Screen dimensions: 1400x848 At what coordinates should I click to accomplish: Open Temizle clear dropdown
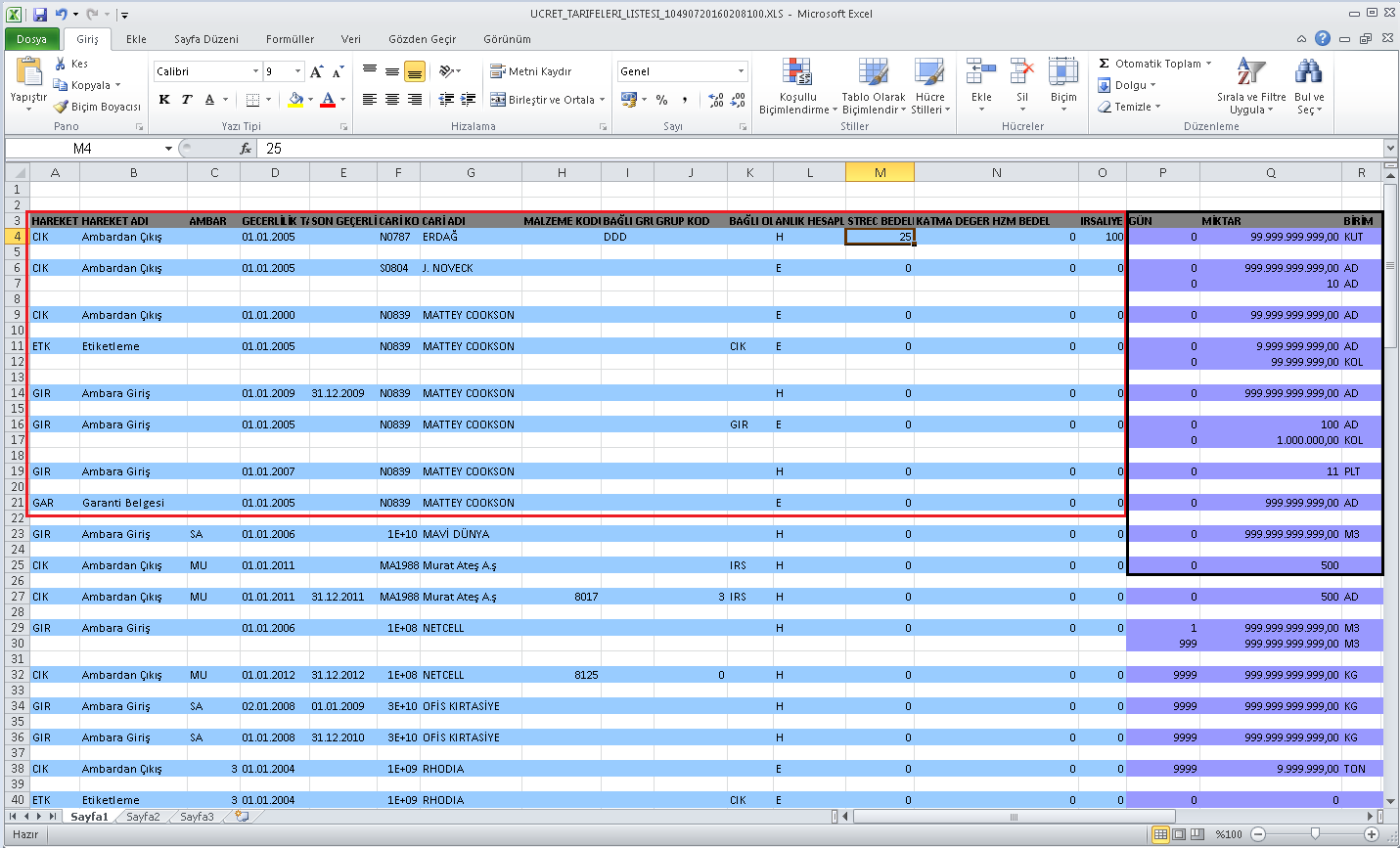click(x=1130, y=107)
